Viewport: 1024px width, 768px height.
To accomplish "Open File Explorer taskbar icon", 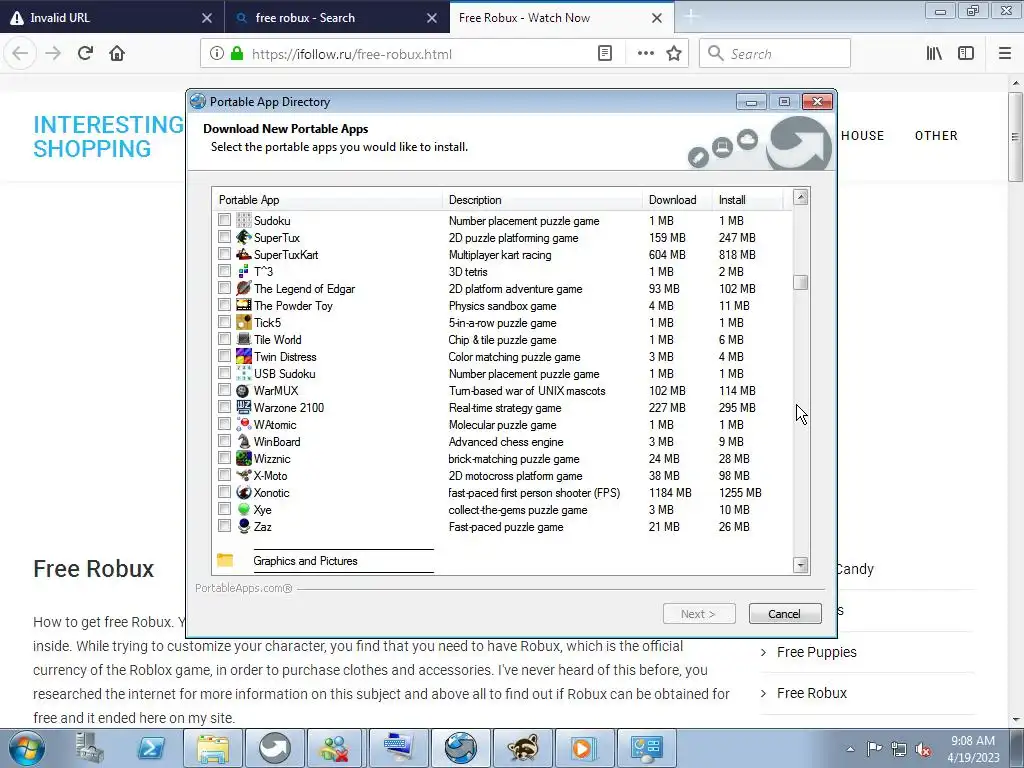I will (x=213, y=748).
